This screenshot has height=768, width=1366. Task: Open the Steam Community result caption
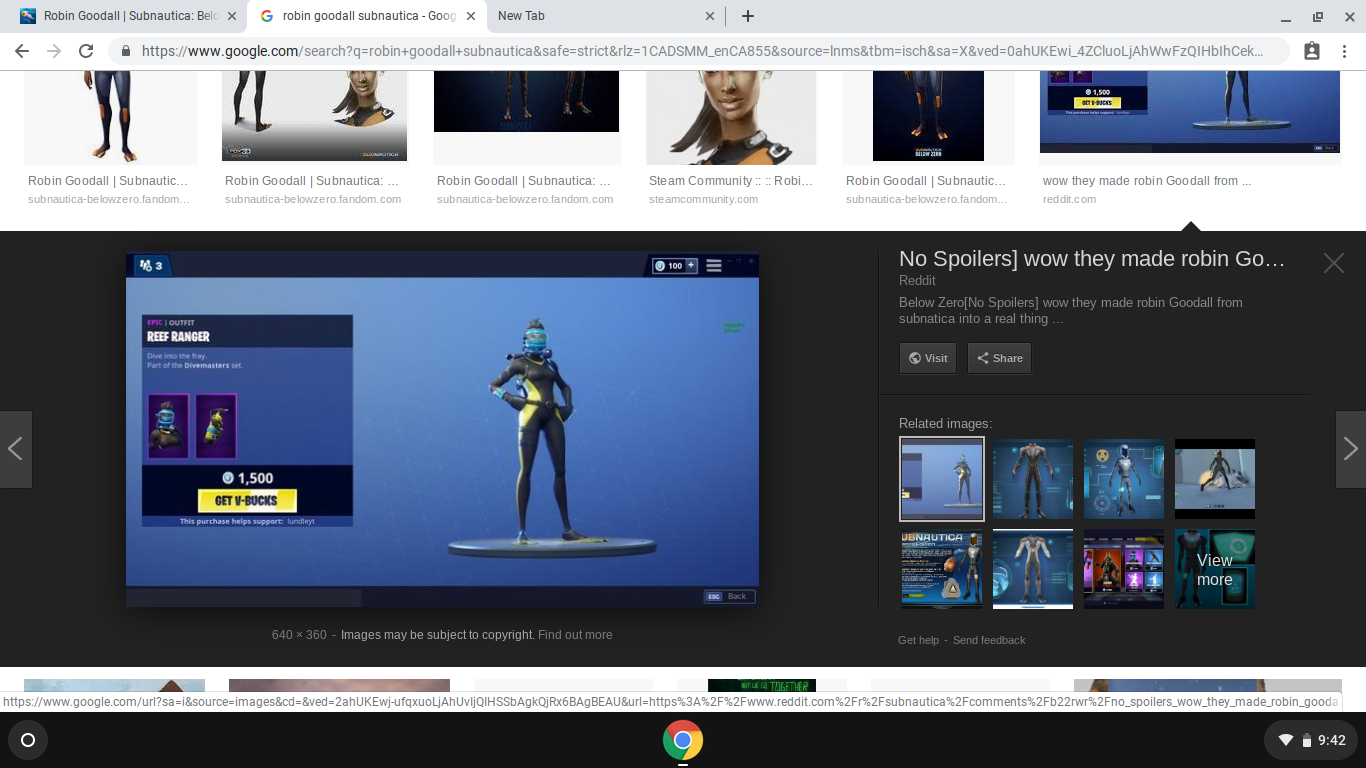731,181
